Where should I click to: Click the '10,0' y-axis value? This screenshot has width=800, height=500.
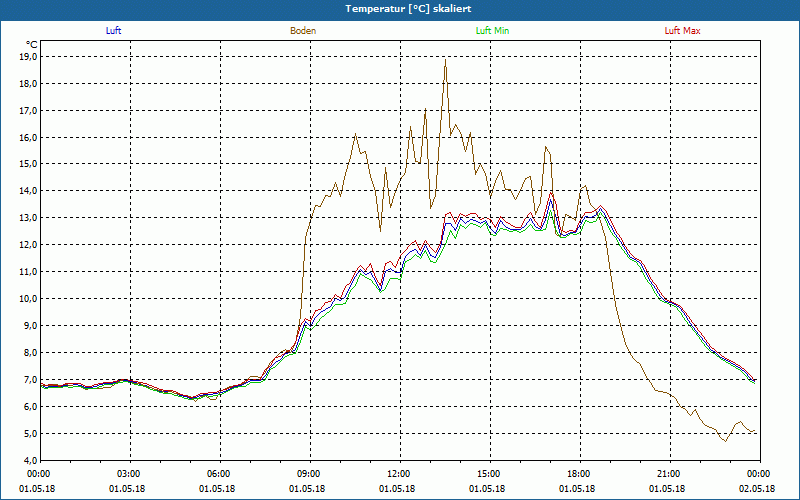[x=28, y=299]
